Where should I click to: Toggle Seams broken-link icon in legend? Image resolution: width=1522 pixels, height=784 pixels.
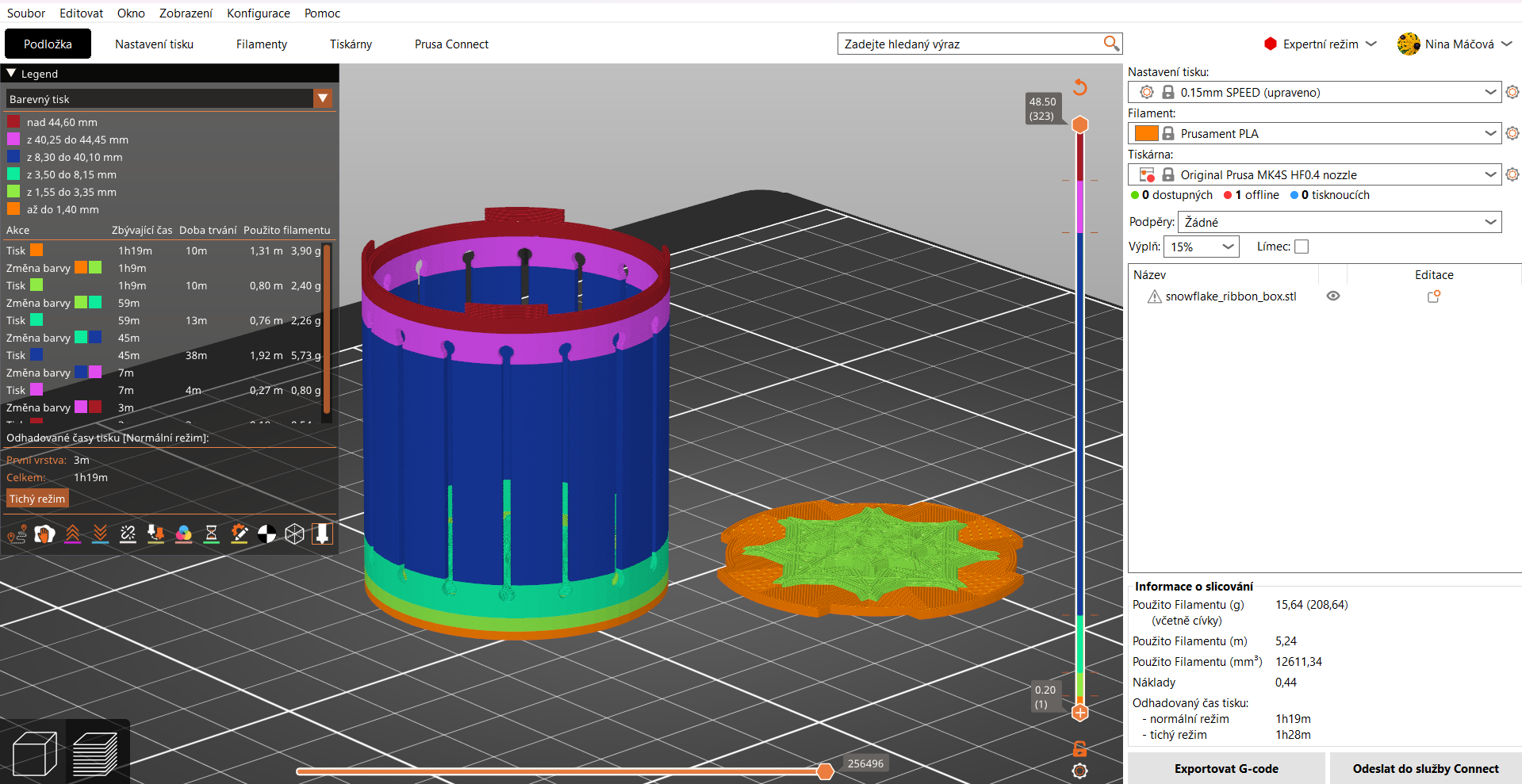pyautogui.click(x=128, y=534)
